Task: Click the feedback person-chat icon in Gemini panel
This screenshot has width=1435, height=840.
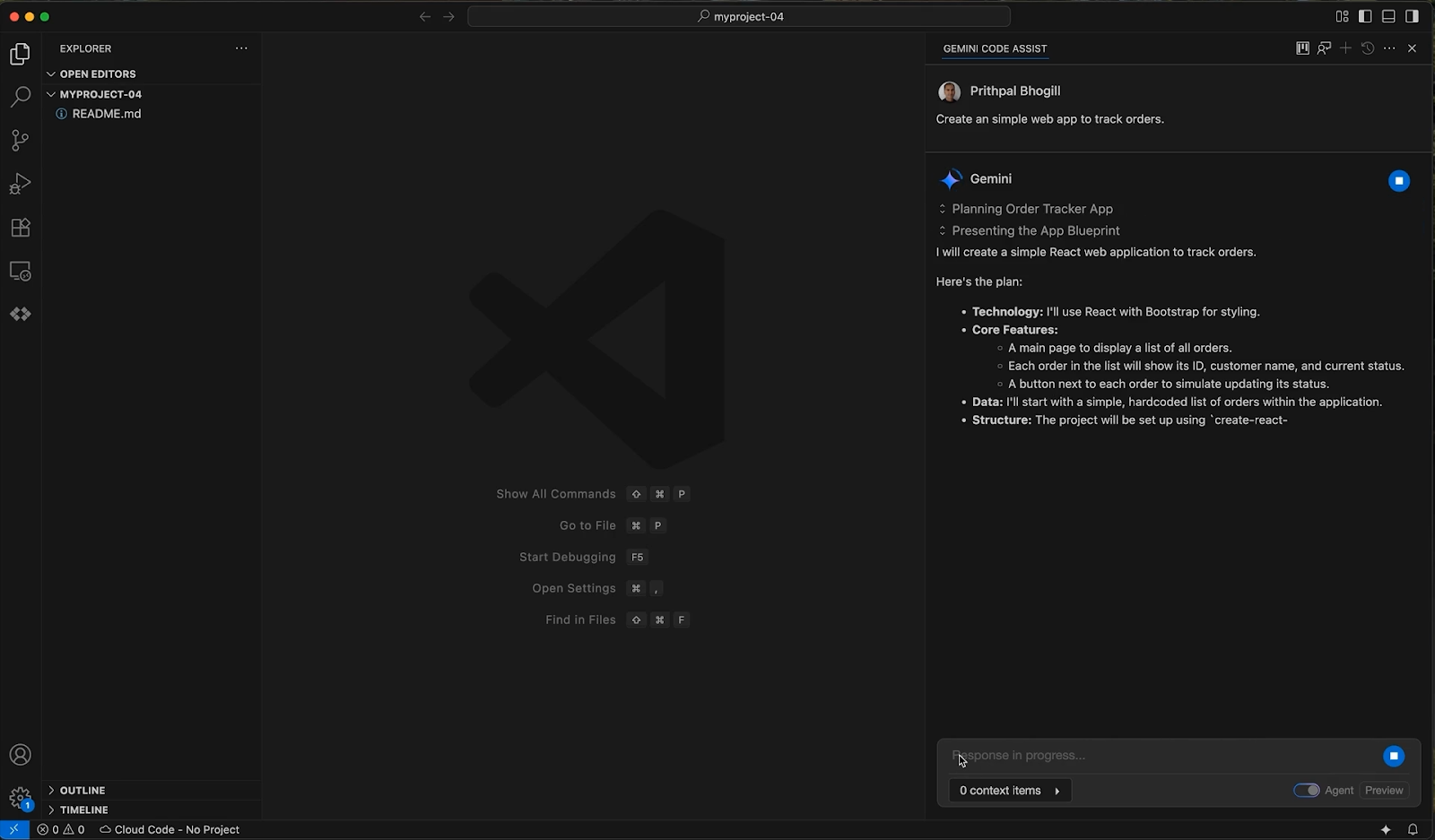Action: point(1324,48)
